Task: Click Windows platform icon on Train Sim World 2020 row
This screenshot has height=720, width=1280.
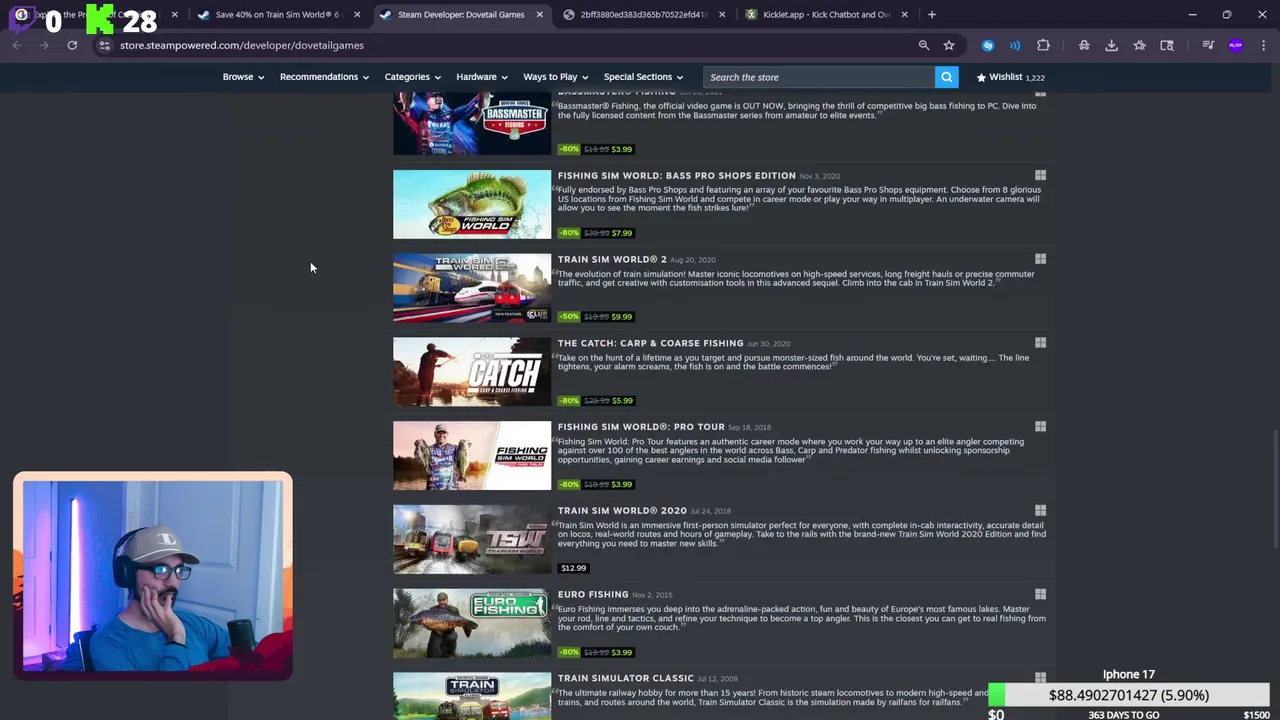Action: [x=1040, y=511]
